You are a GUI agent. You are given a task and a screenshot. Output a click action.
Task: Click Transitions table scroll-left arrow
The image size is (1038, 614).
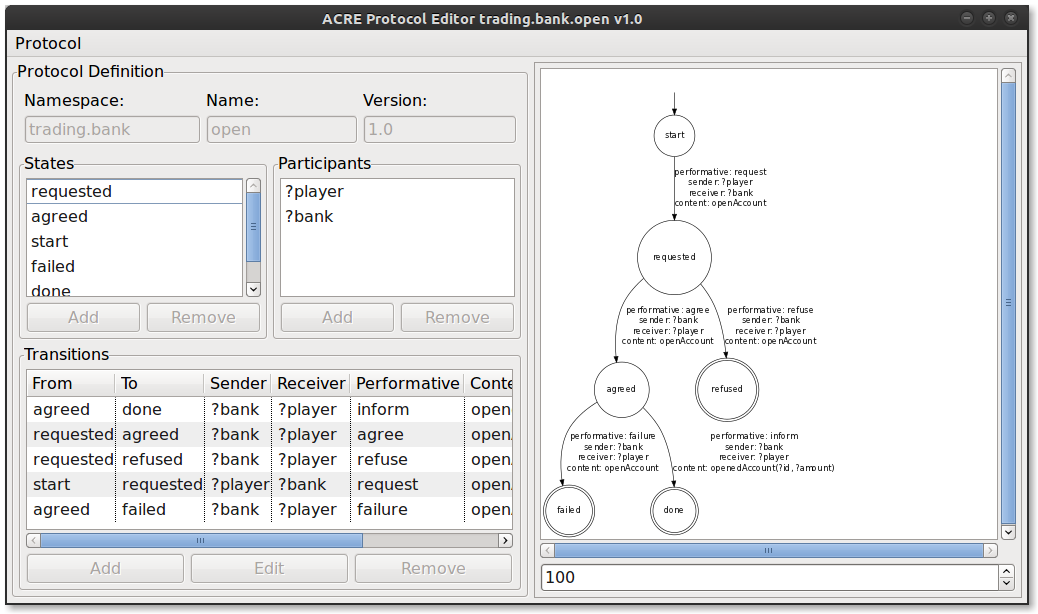pyautogui.click(x=34, y=541)
